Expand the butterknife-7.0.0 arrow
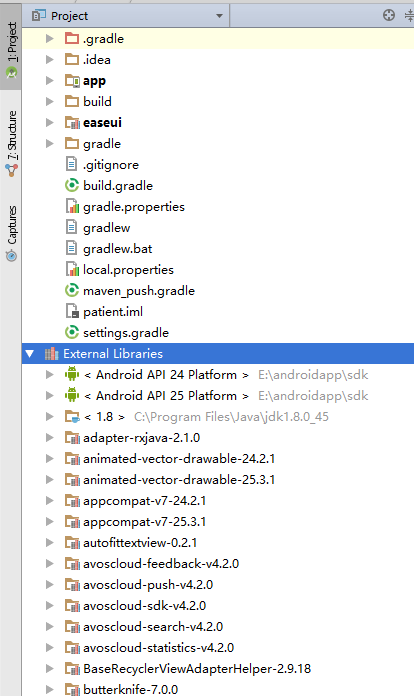414x696 pixels. [50, 690]
